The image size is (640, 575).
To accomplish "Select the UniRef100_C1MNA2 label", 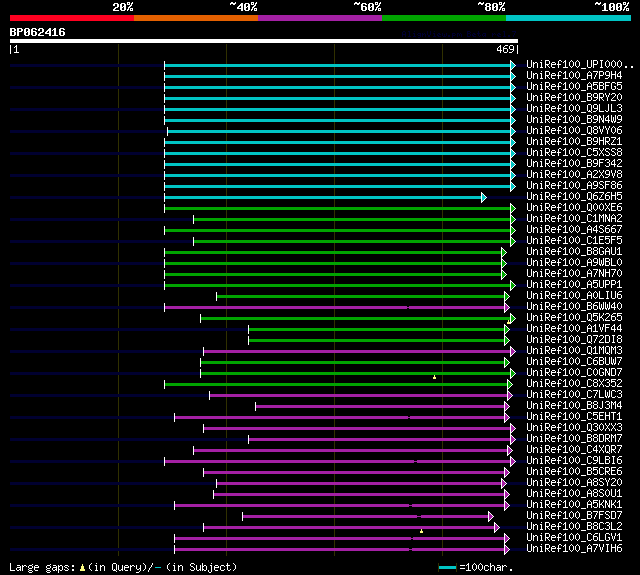I will (x=574, y=219).
